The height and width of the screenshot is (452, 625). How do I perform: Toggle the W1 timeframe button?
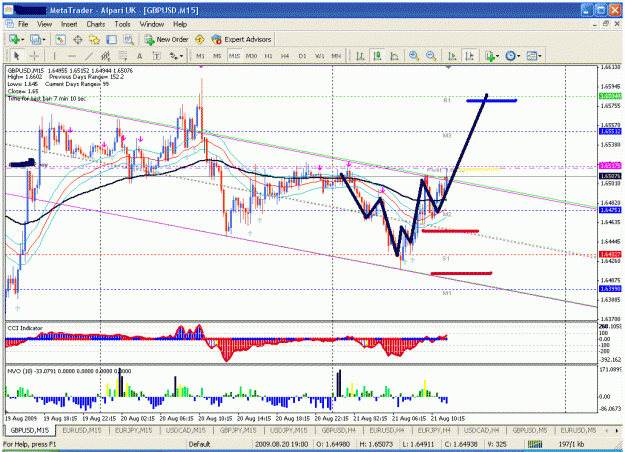point(320,56)
